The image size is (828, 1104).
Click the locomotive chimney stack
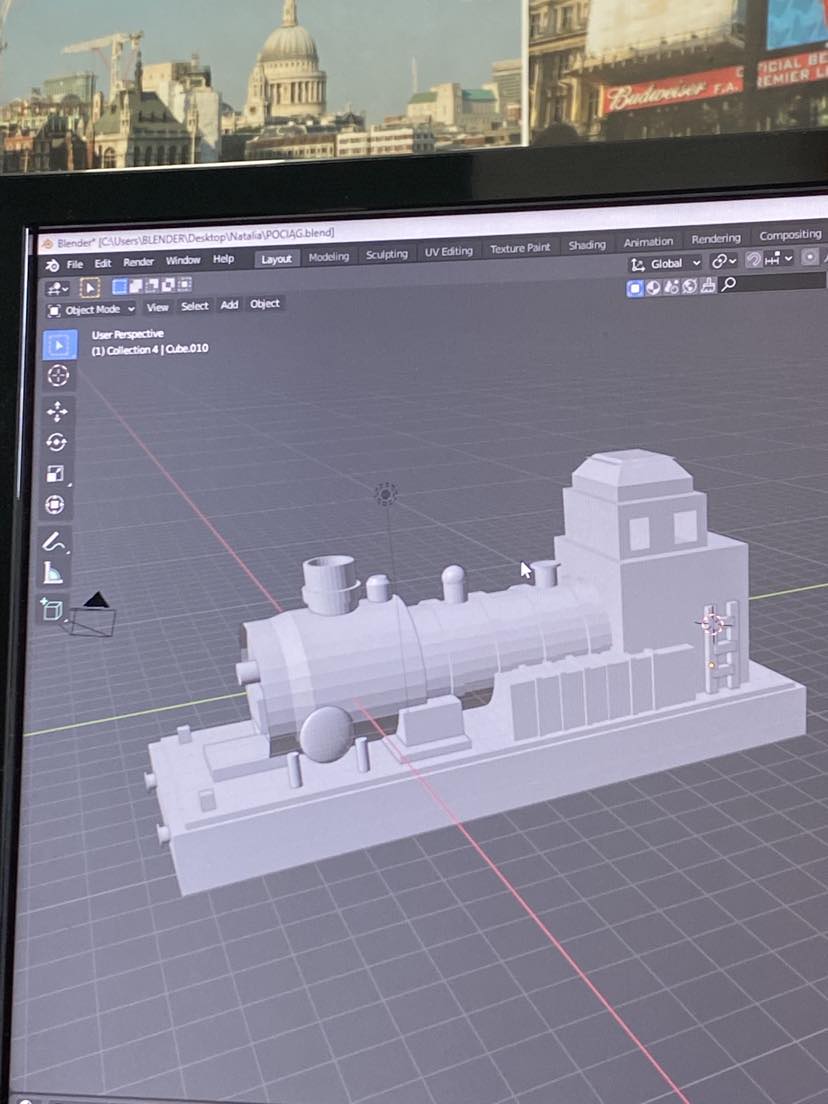pyautogui.click(x=329, y=584)
